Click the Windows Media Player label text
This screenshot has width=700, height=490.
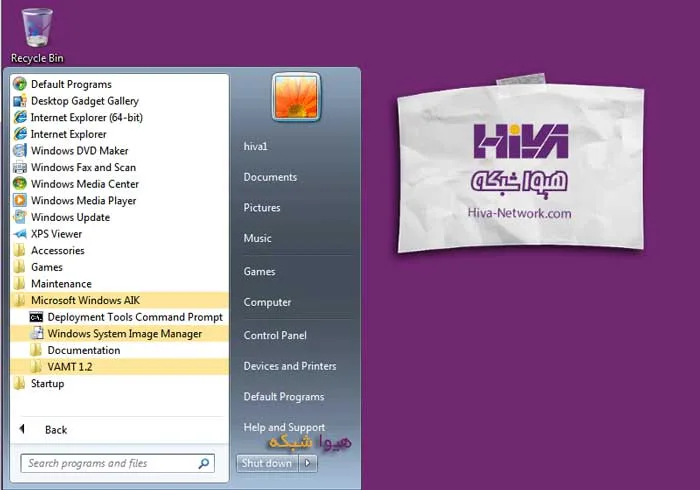83,201
